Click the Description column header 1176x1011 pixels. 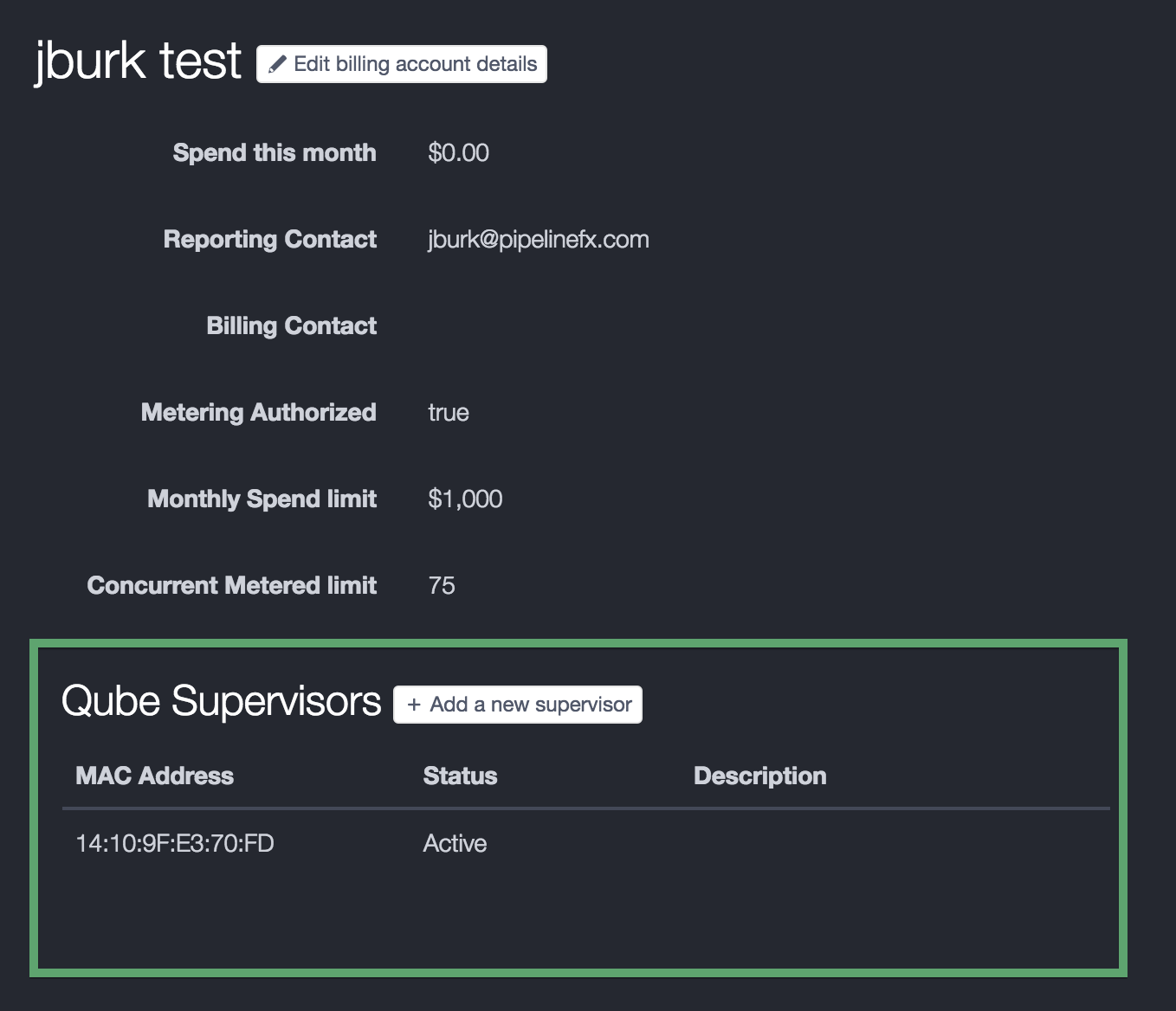[759, 776]
